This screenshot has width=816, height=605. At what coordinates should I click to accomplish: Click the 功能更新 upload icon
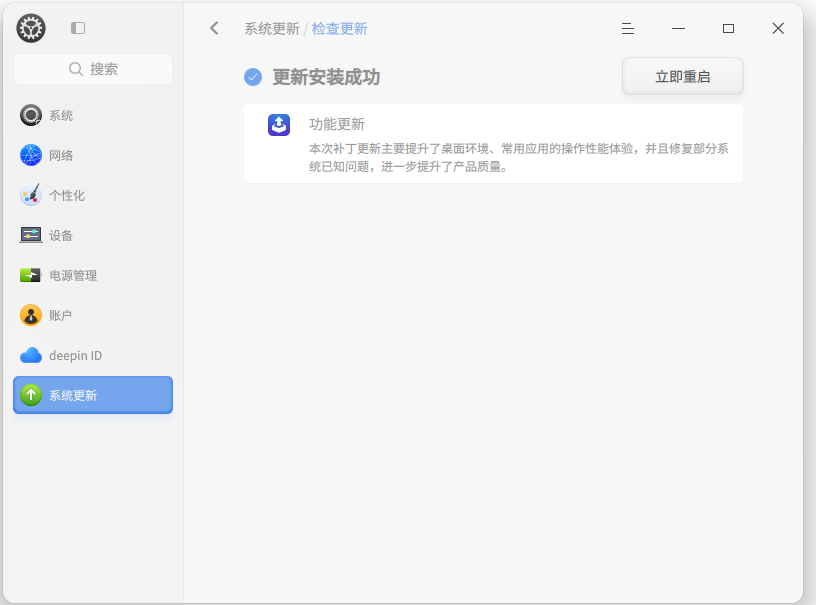pyautogui.click(x=279, y=125)
